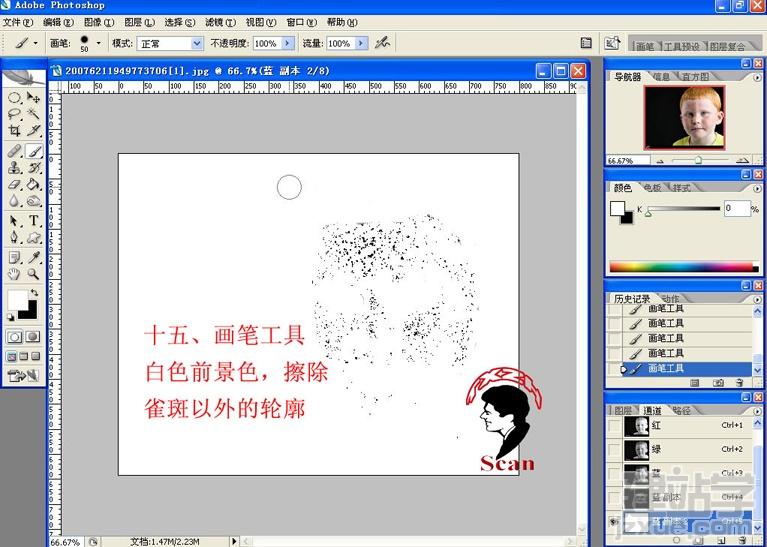This screenshot has height=547, width=767.
Task: Select the Move tool
Action: tap(33, 98)
